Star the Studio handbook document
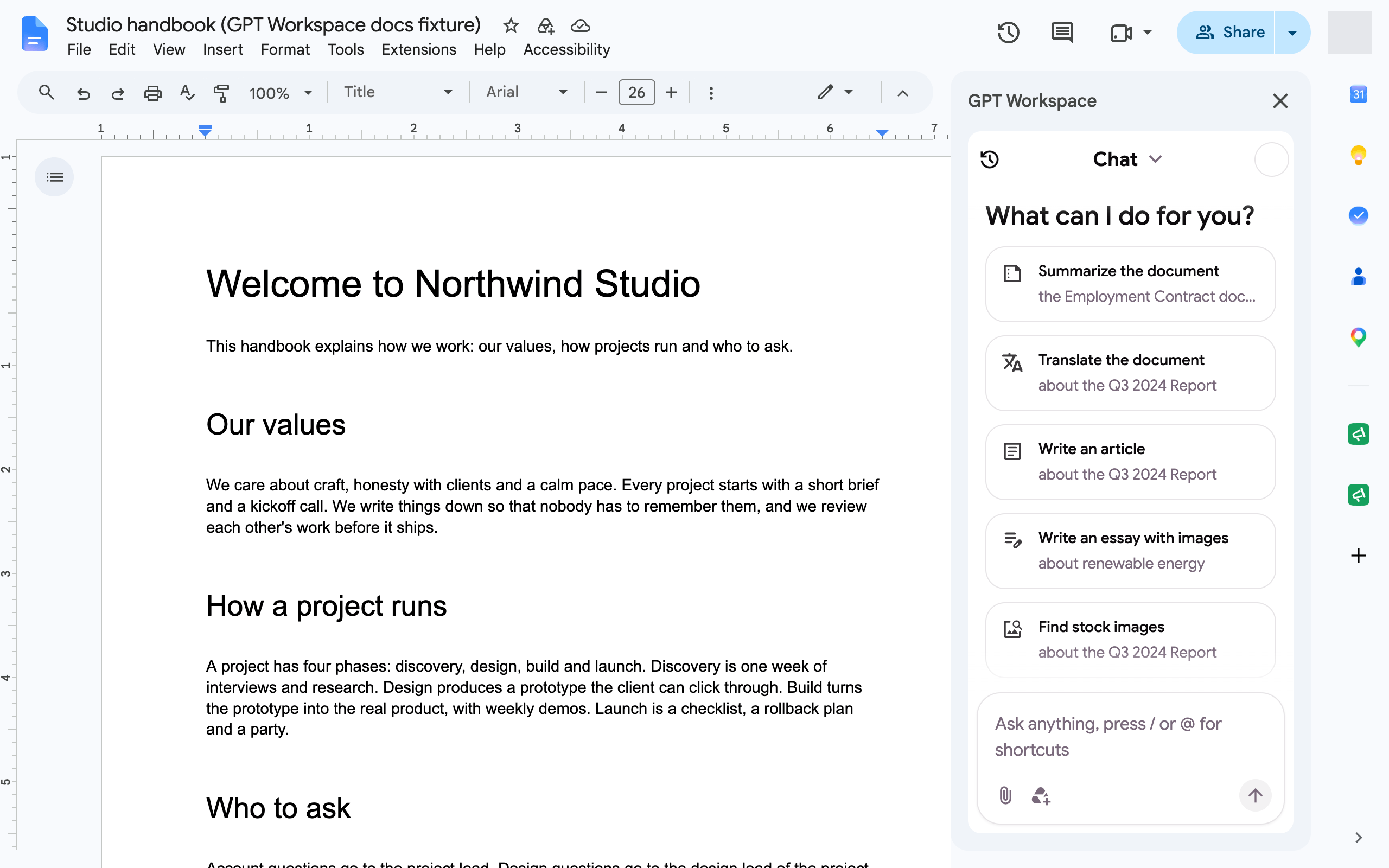 [x=510, y=25]
